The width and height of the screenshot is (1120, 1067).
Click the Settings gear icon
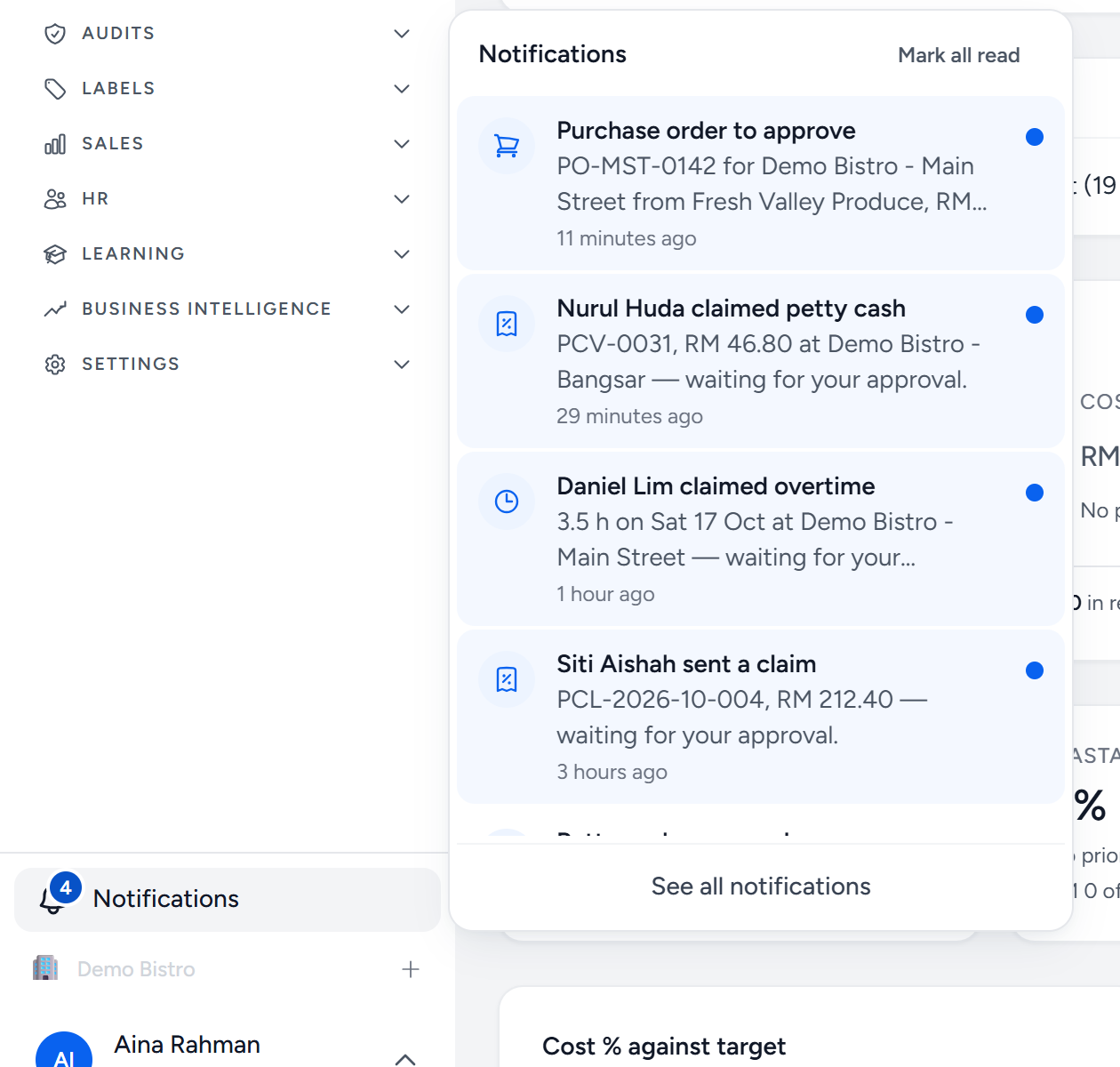pos(55,365)
